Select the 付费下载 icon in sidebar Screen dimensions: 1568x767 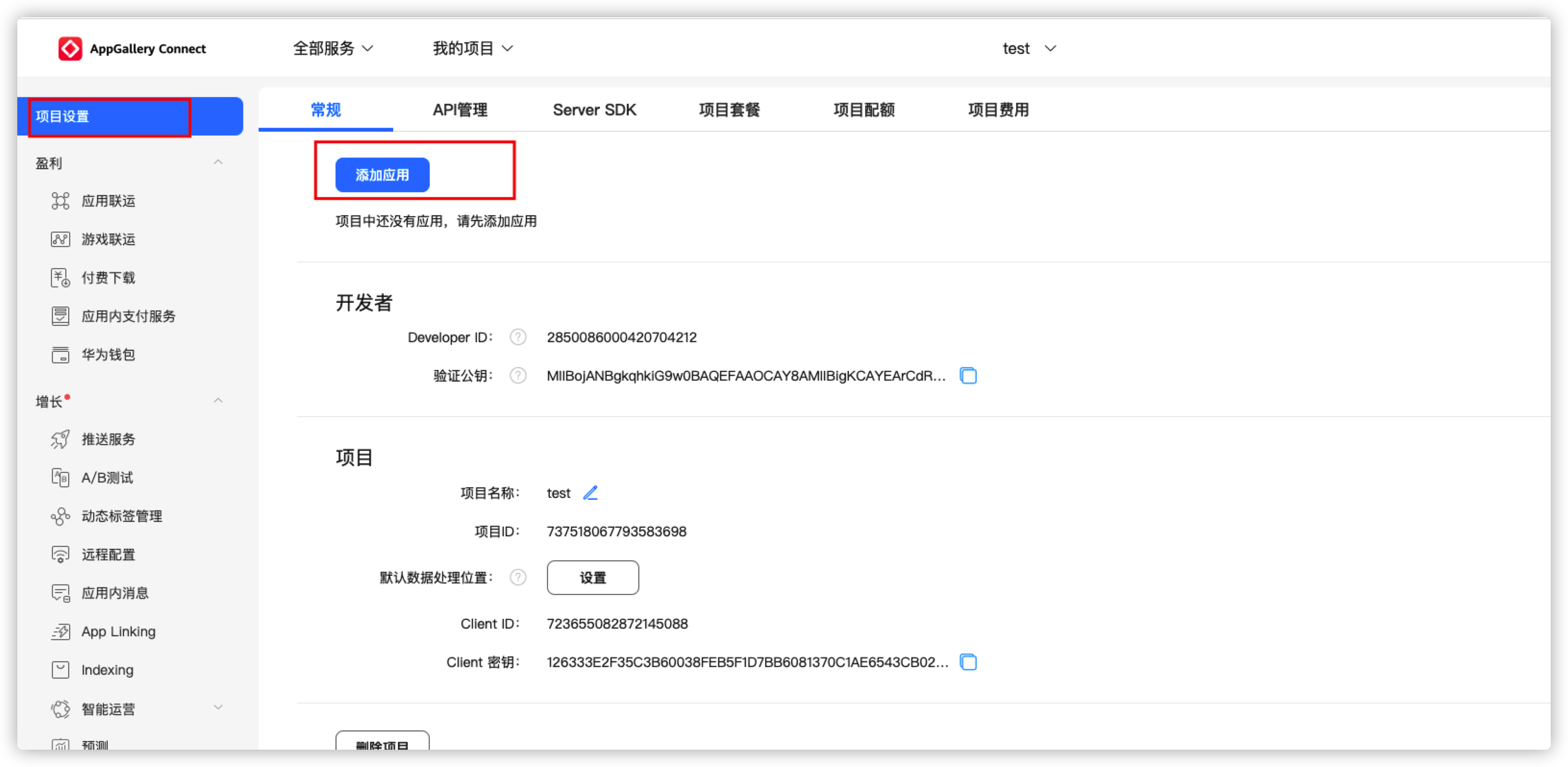[x=60, y=278]
